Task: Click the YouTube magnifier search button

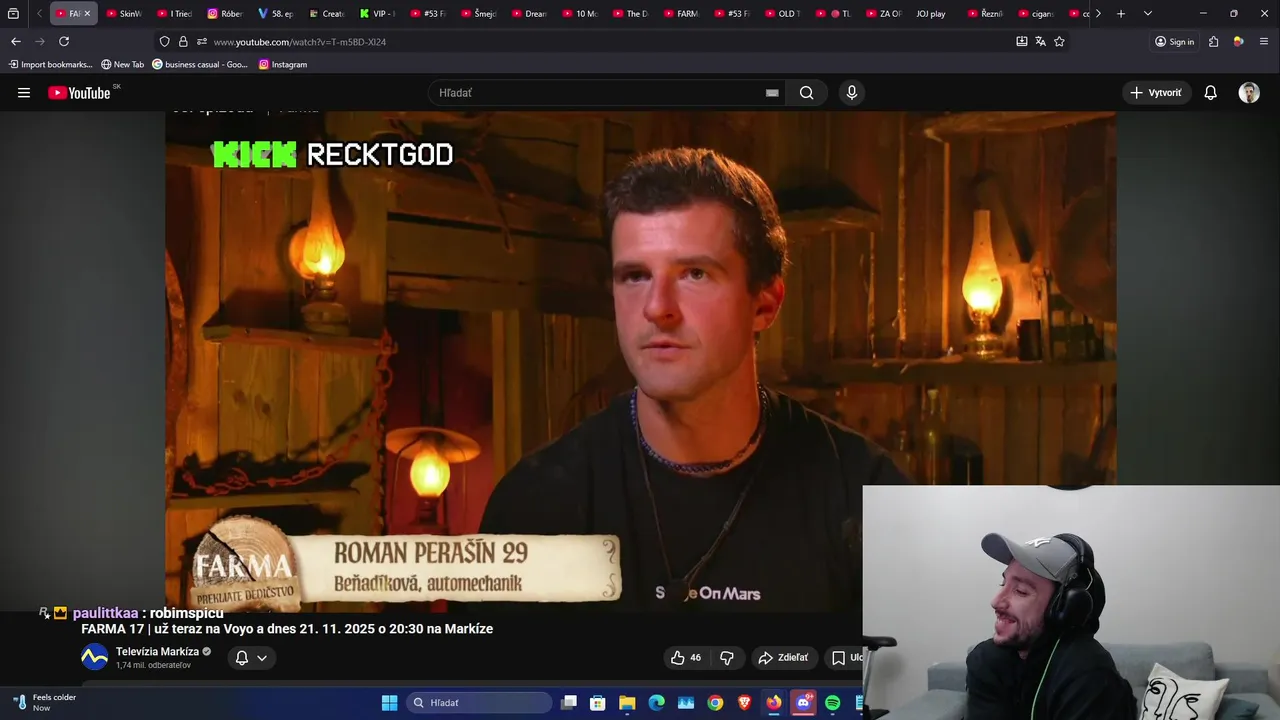Action: click(x=807, y=93)
